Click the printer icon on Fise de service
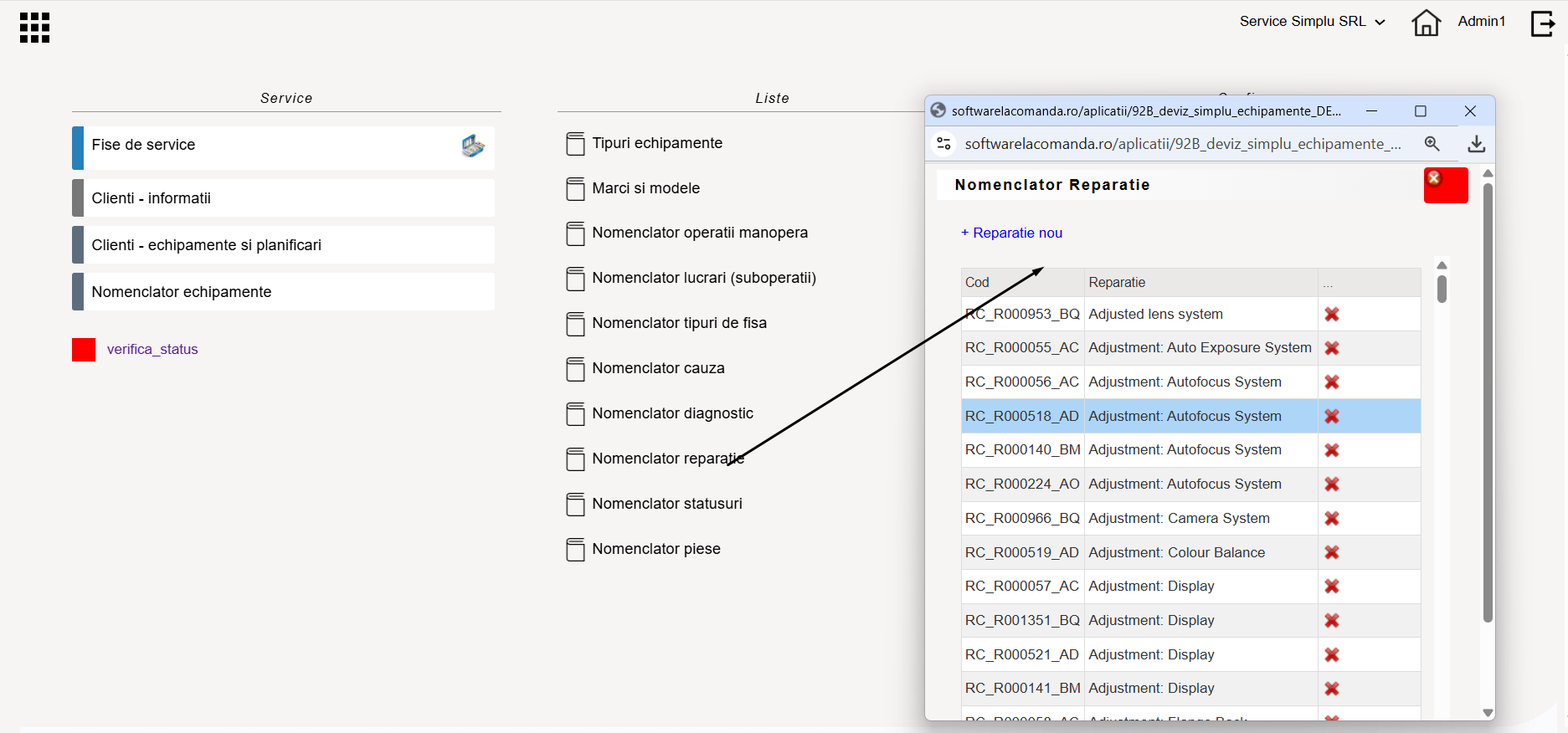Screen dimensions: 1568x733 click(x=473, y=146)
